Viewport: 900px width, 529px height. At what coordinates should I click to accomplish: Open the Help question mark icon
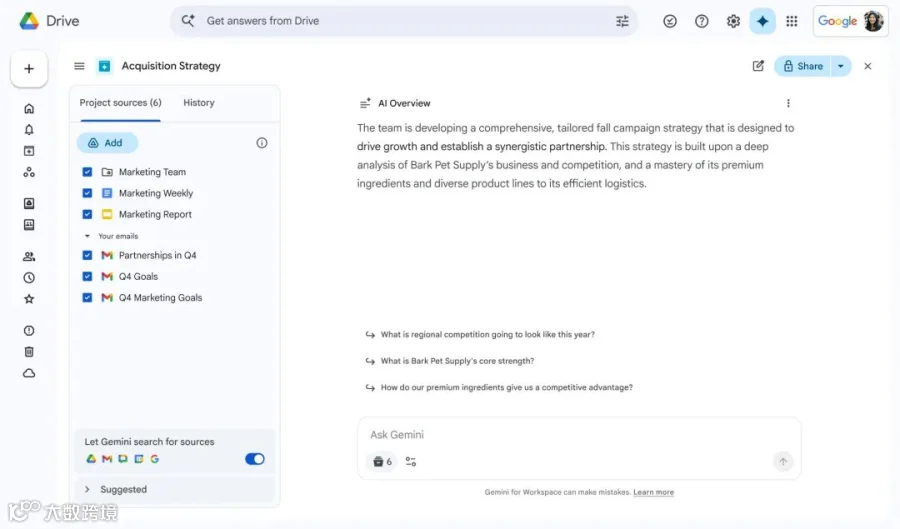(x=702, y=21)
